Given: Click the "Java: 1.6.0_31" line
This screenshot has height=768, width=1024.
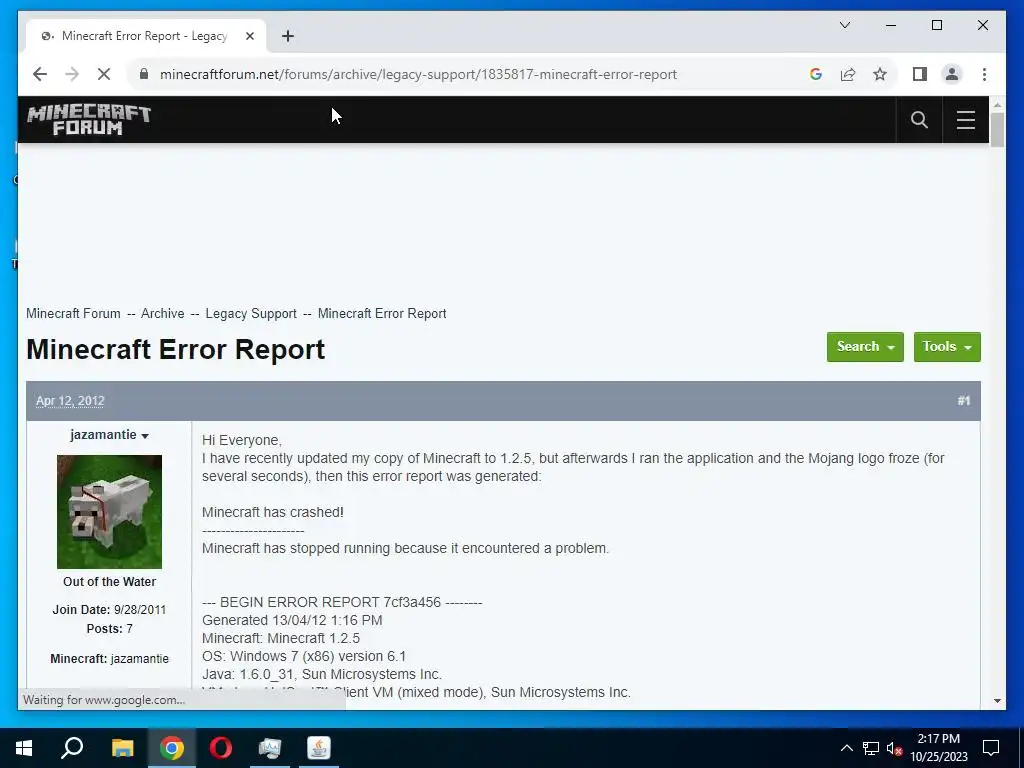Looking at the screenshot, I should 322,674.
